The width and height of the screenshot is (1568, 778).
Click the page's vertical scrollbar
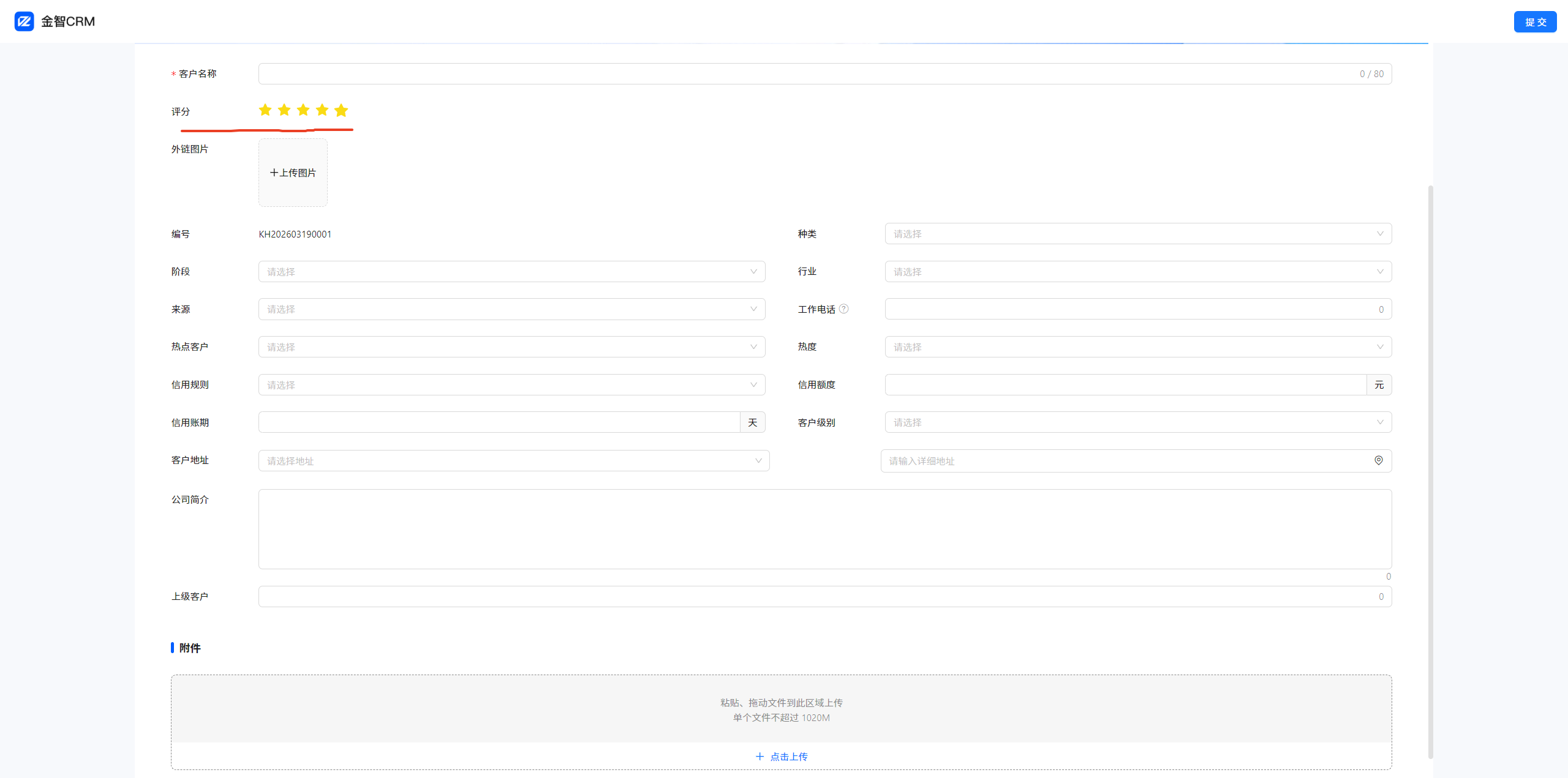(1430, 471)
